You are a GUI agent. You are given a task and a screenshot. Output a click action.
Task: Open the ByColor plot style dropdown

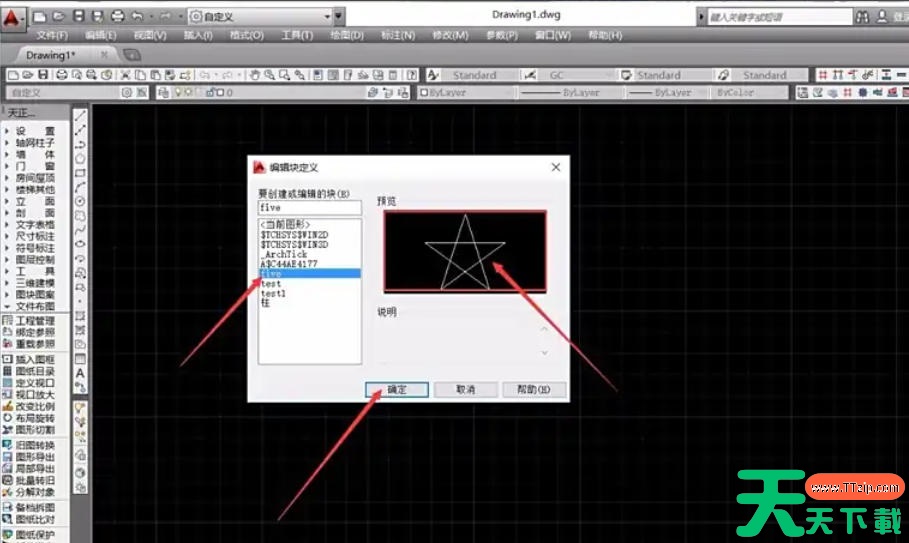[748, 92]
